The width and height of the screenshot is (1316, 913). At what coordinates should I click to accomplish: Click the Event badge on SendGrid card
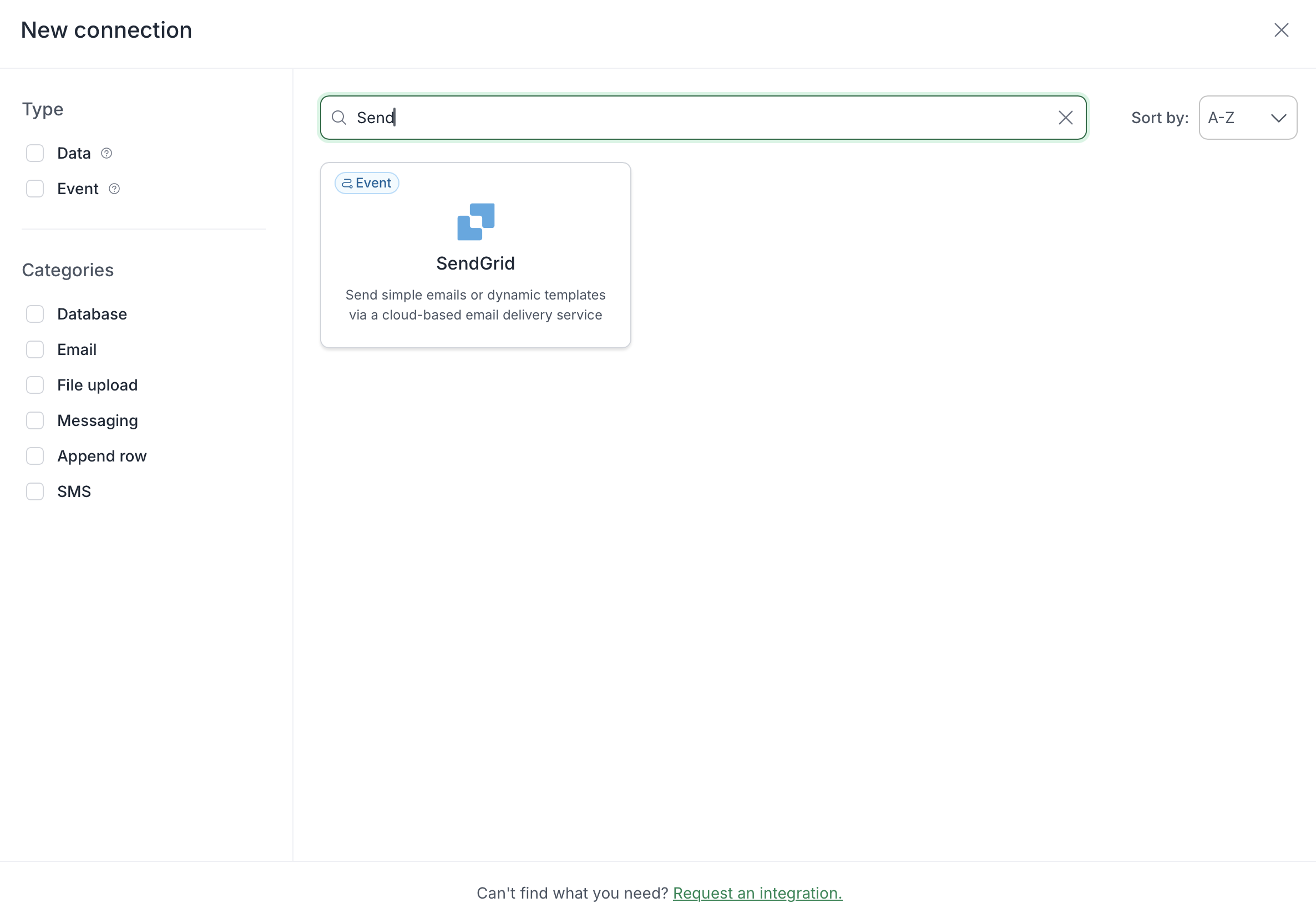(x=367, y=183)
